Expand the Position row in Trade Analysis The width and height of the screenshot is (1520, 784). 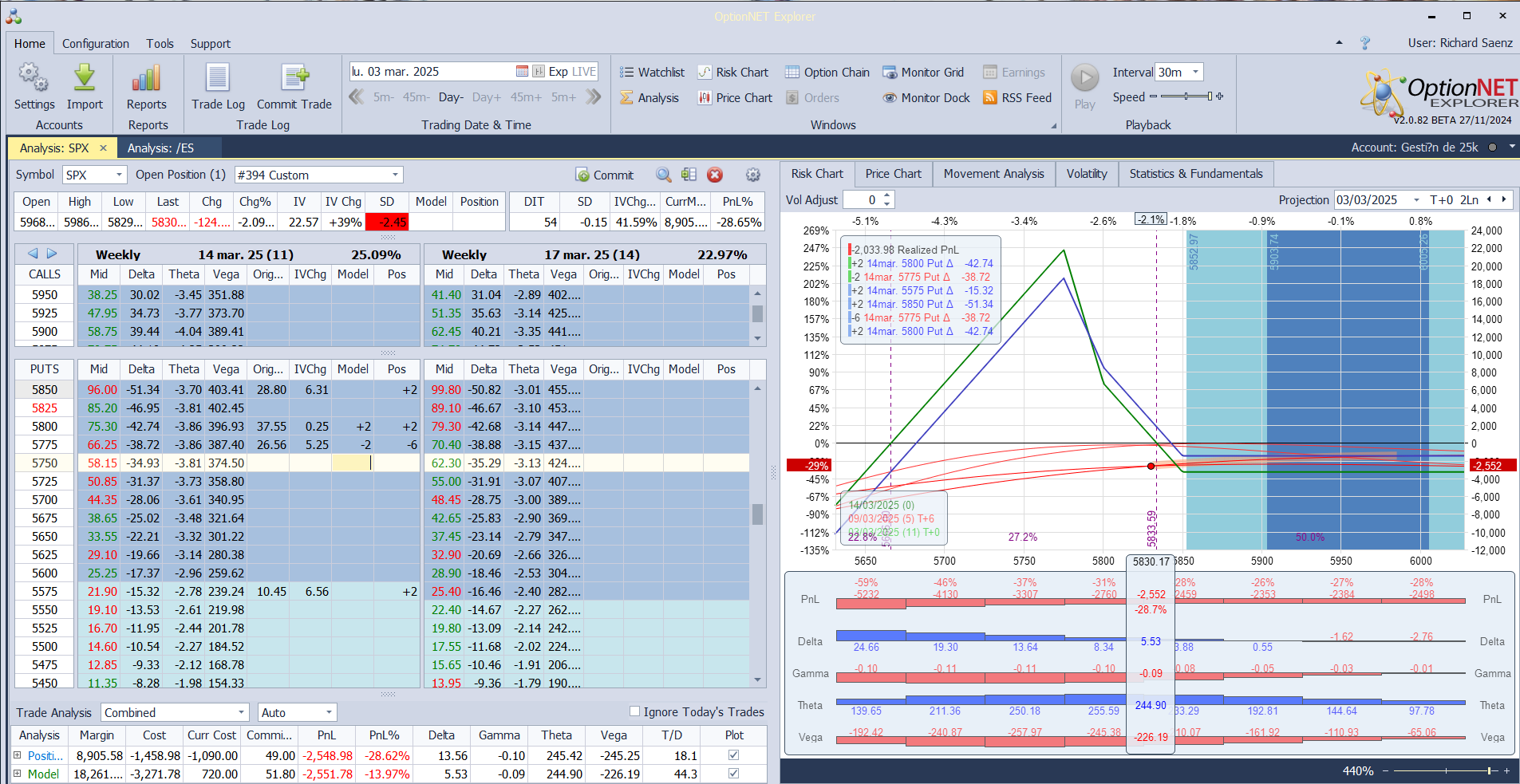(x=18, y=755)
